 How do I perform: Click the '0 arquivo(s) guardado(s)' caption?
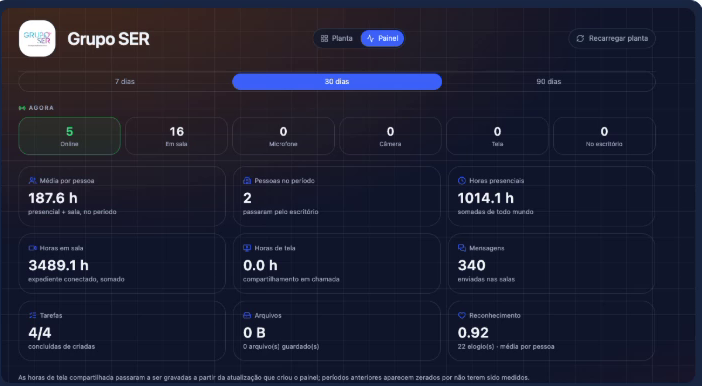pos(281,347)
